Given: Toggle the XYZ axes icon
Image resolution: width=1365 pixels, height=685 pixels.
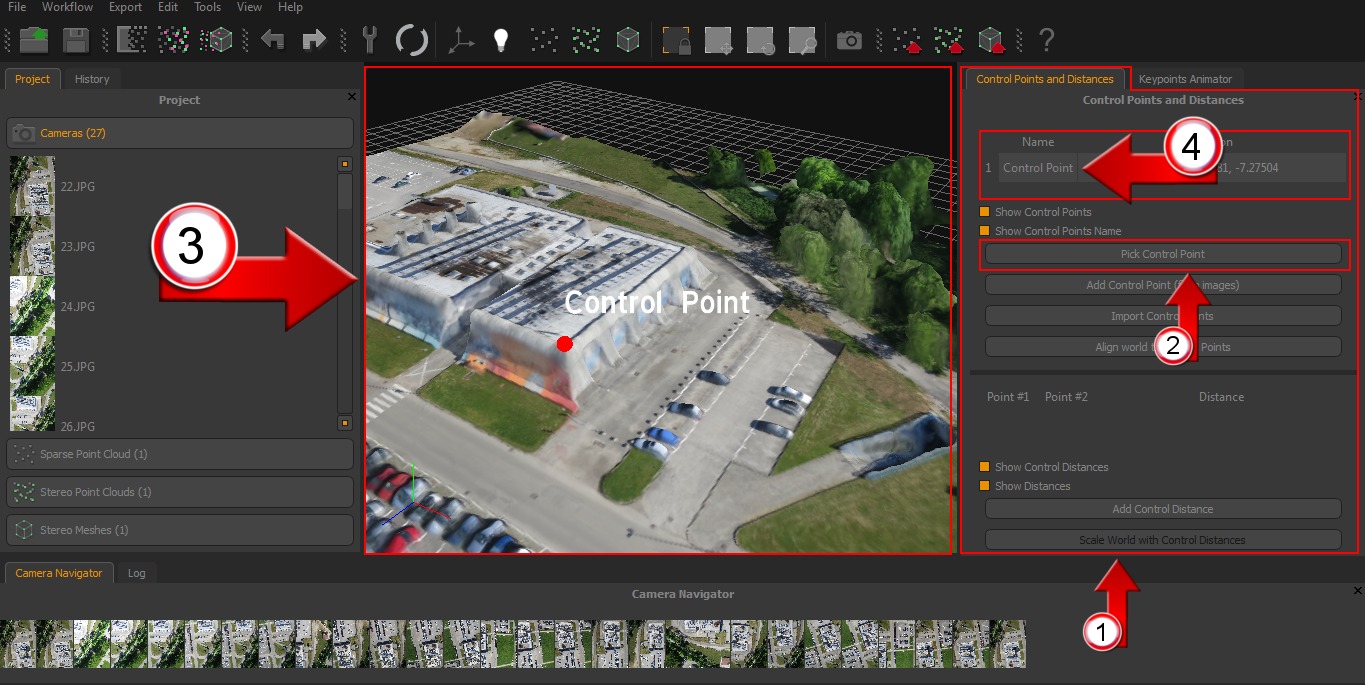Looking at the screenshot, I should 461,40.
